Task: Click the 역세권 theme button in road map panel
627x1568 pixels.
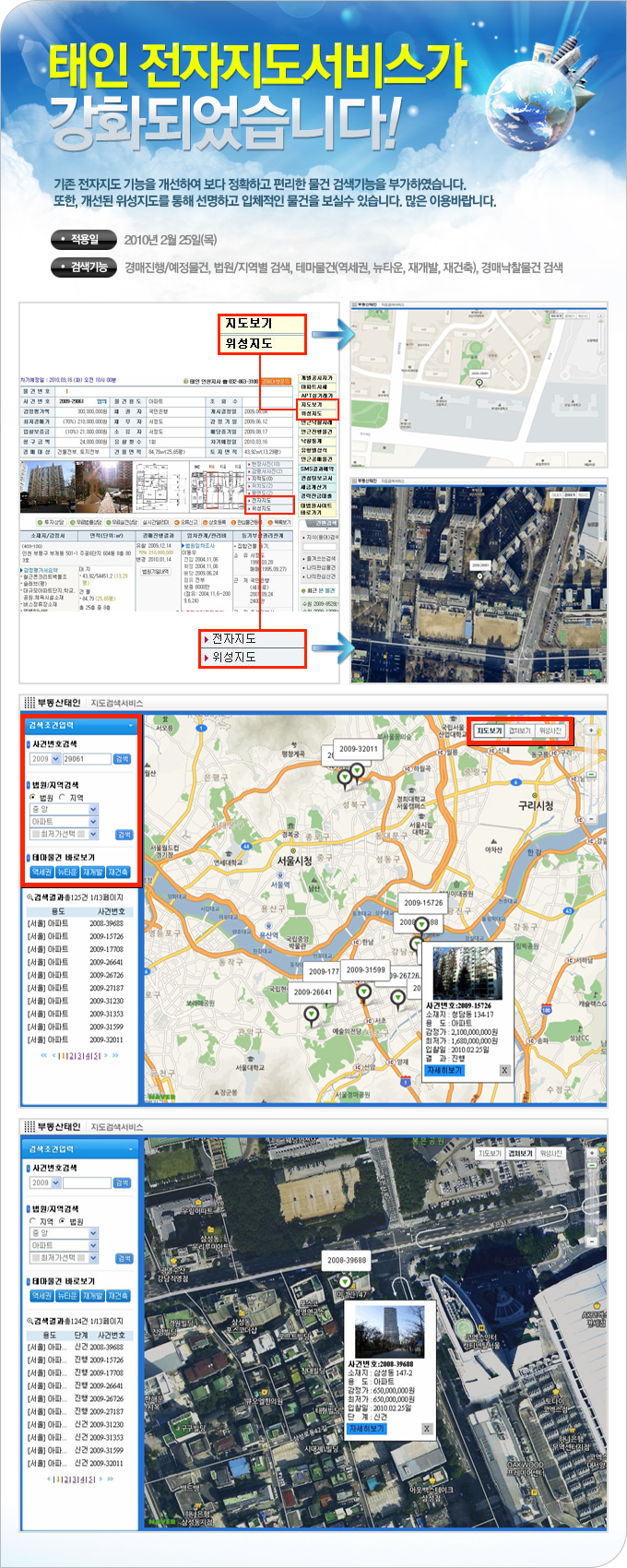Action: click(x=41, y=872)
